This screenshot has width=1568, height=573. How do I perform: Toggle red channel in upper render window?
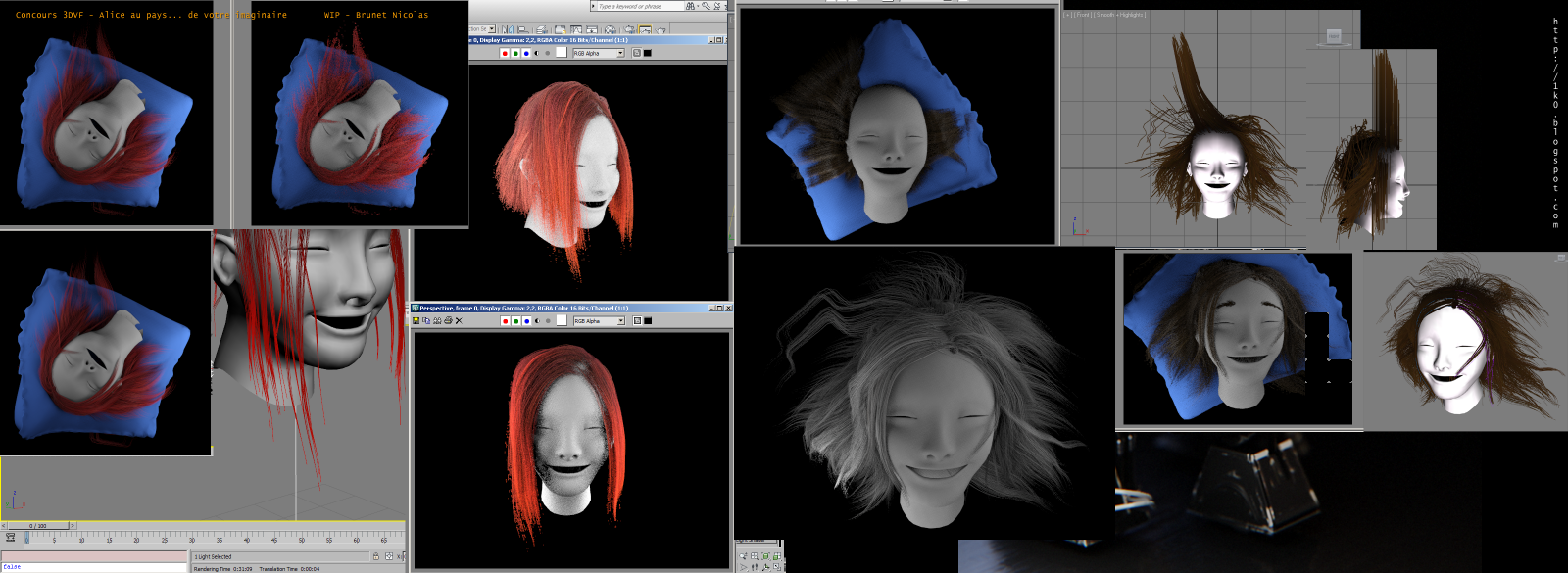click(x=505, y=53)
